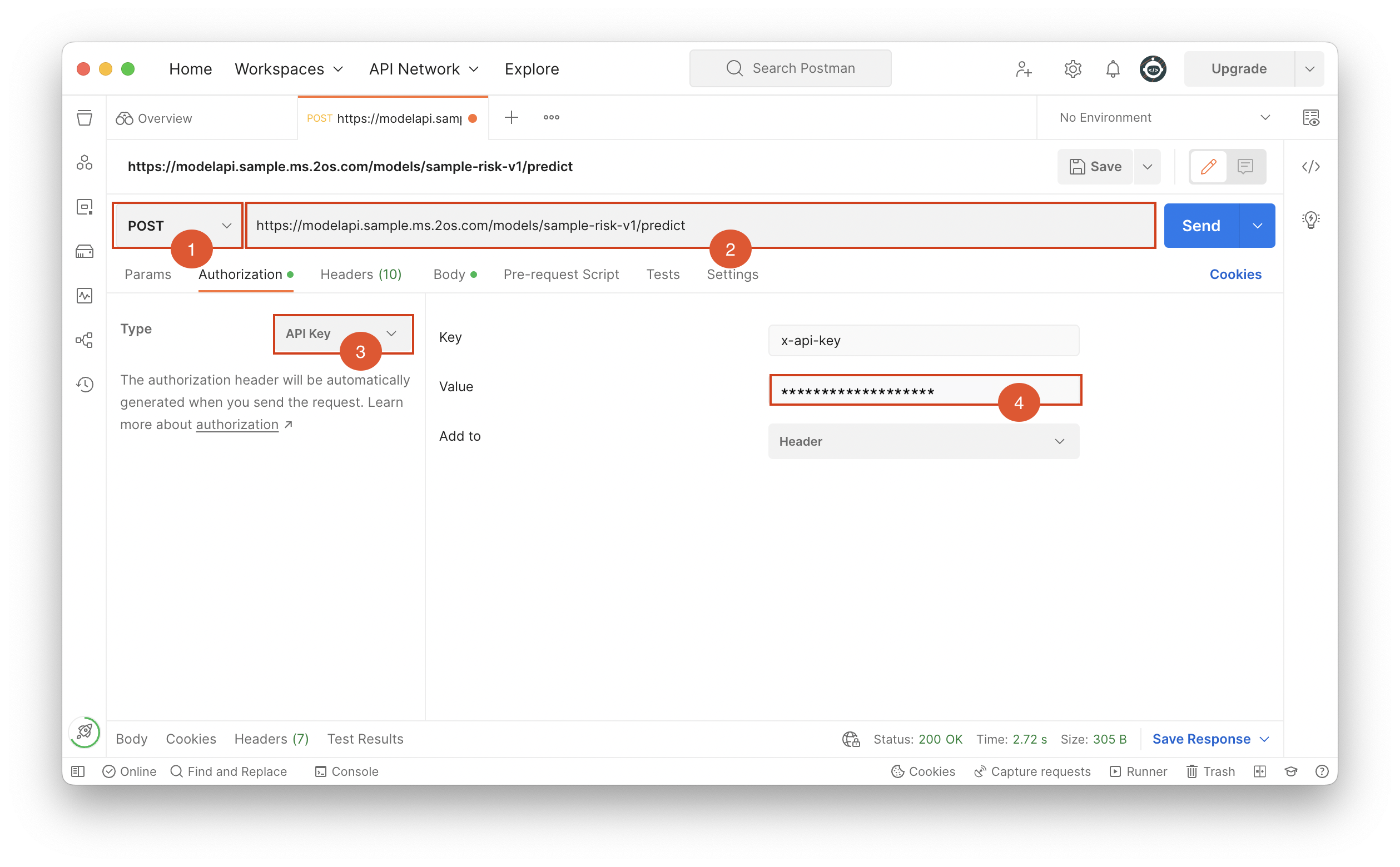This screenshot has height=867, width=1400.
Task: Switch to the Pre-request Script tab
Action: [561, 274]
